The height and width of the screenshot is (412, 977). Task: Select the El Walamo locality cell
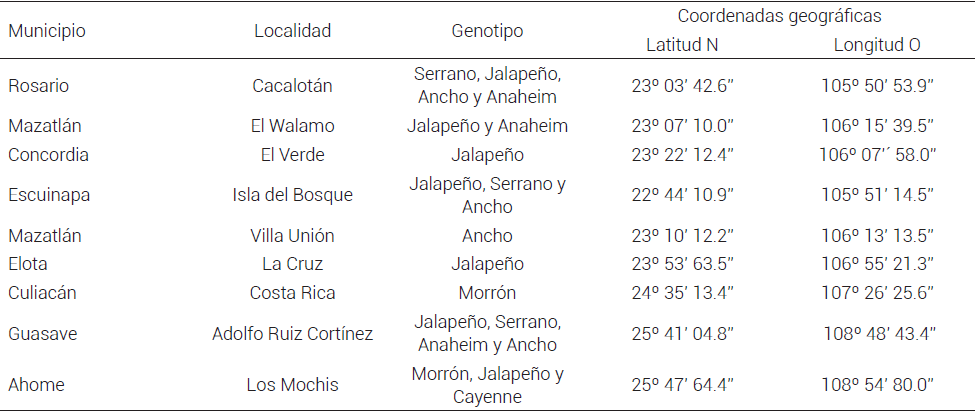pos(292,126)
